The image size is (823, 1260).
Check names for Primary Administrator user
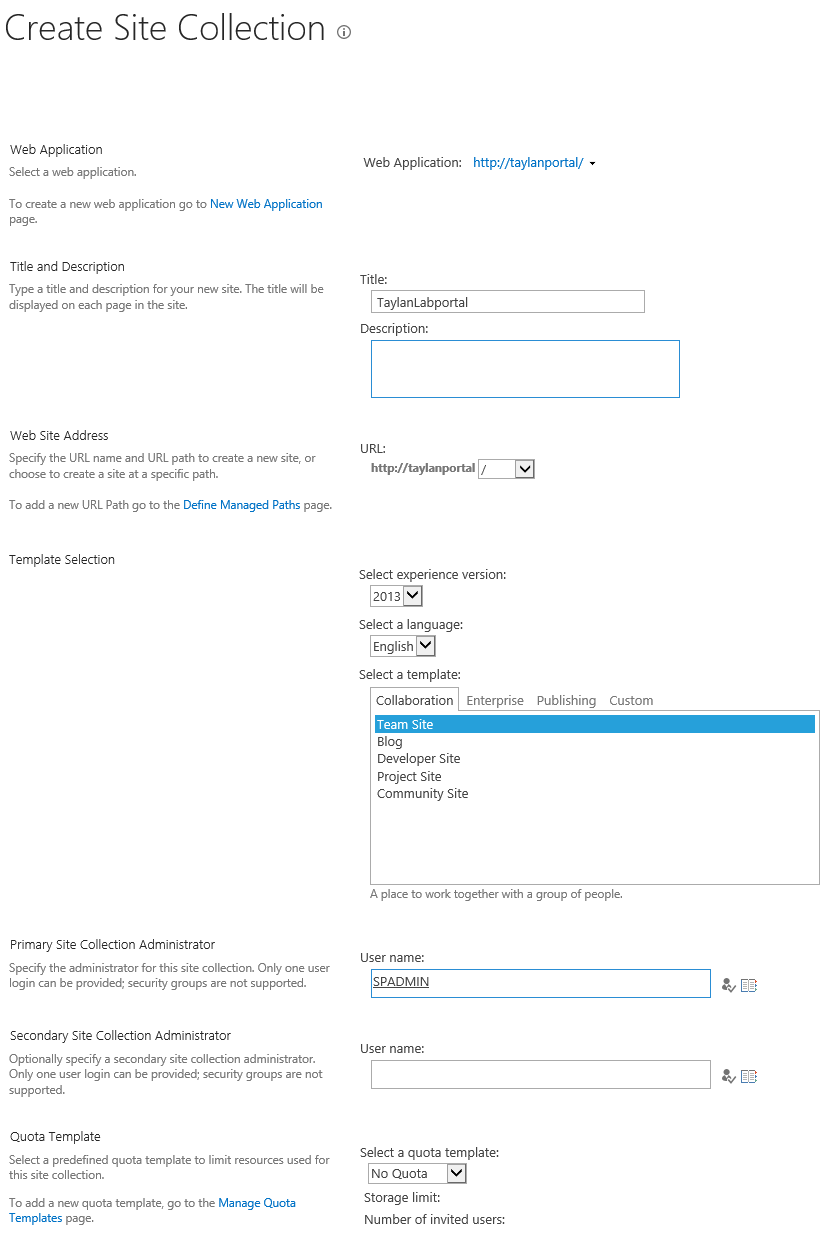click(728, 985)
